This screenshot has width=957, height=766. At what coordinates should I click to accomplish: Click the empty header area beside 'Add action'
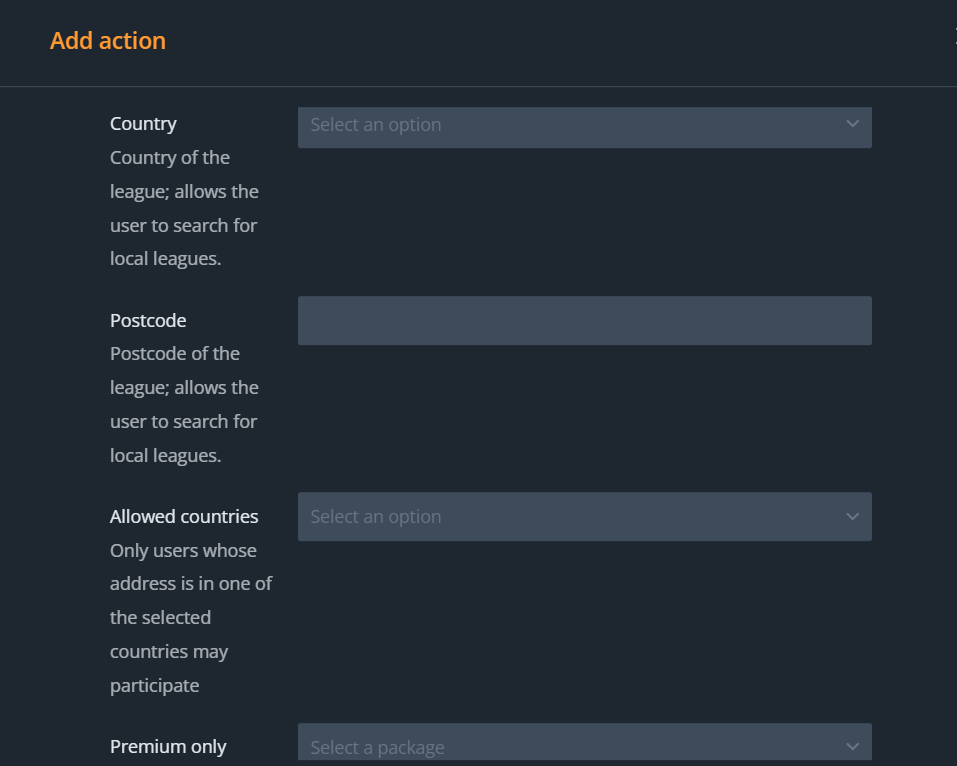click(x=550, y=41)
